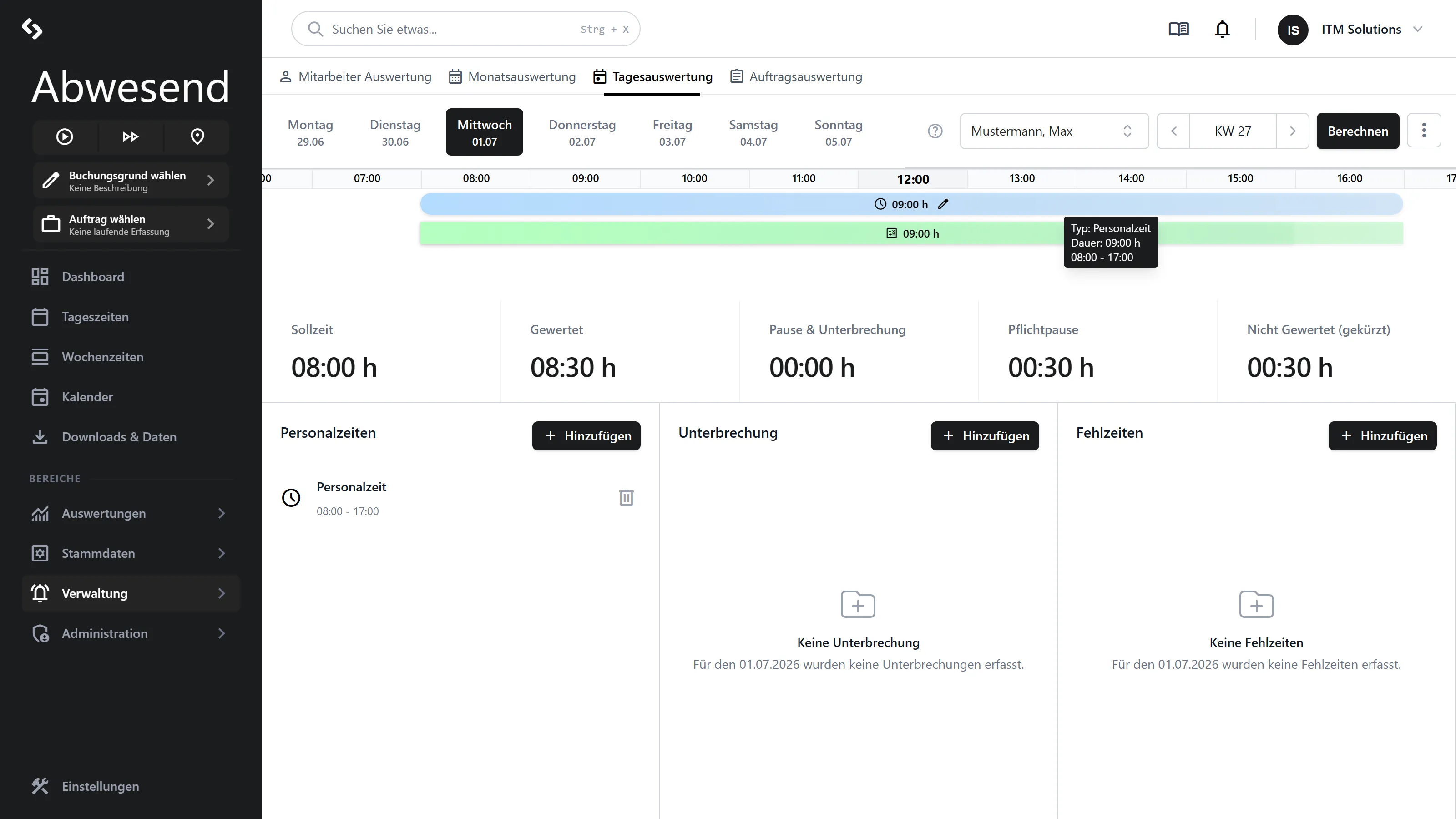
Task: Click the Berechnen button
Action: 1358,131
